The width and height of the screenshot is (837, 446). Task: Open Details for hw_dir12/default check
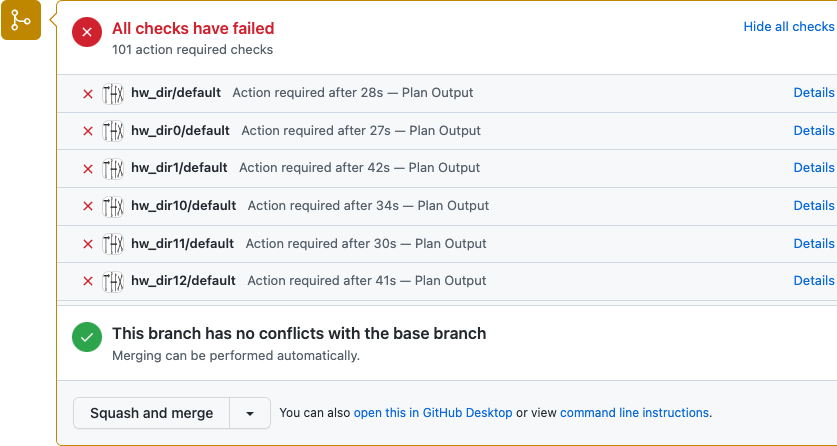[x=814, y=281]
